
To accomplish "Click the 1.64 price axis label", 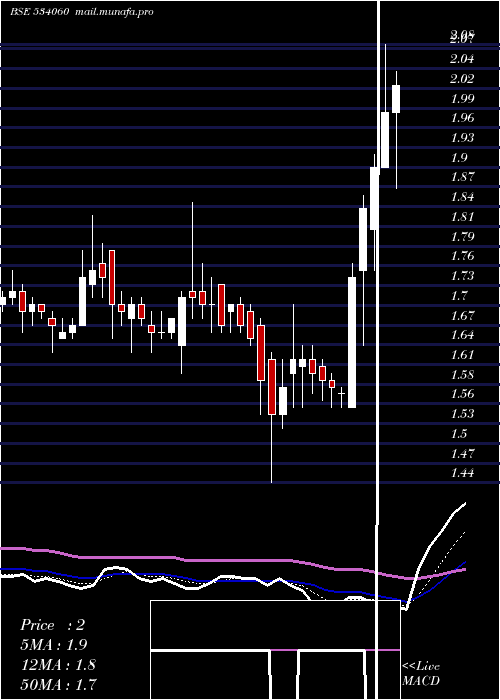I will click(x=462, y=335).
